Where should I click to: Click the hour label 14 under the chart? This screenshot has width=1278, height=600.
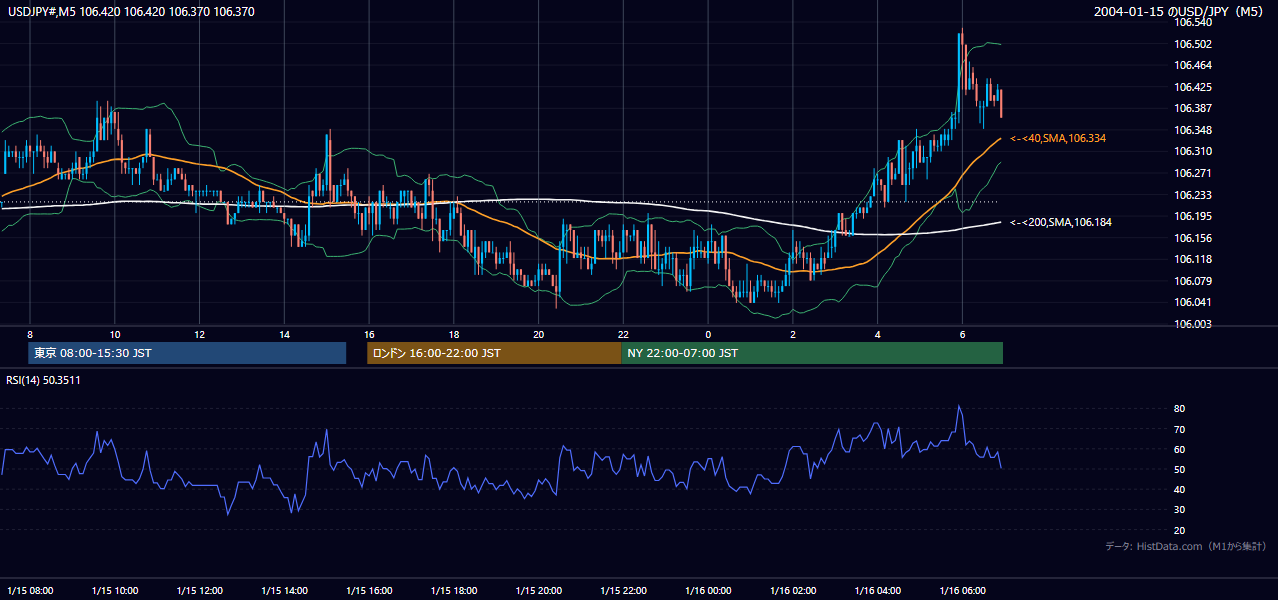tap(284, 334)
